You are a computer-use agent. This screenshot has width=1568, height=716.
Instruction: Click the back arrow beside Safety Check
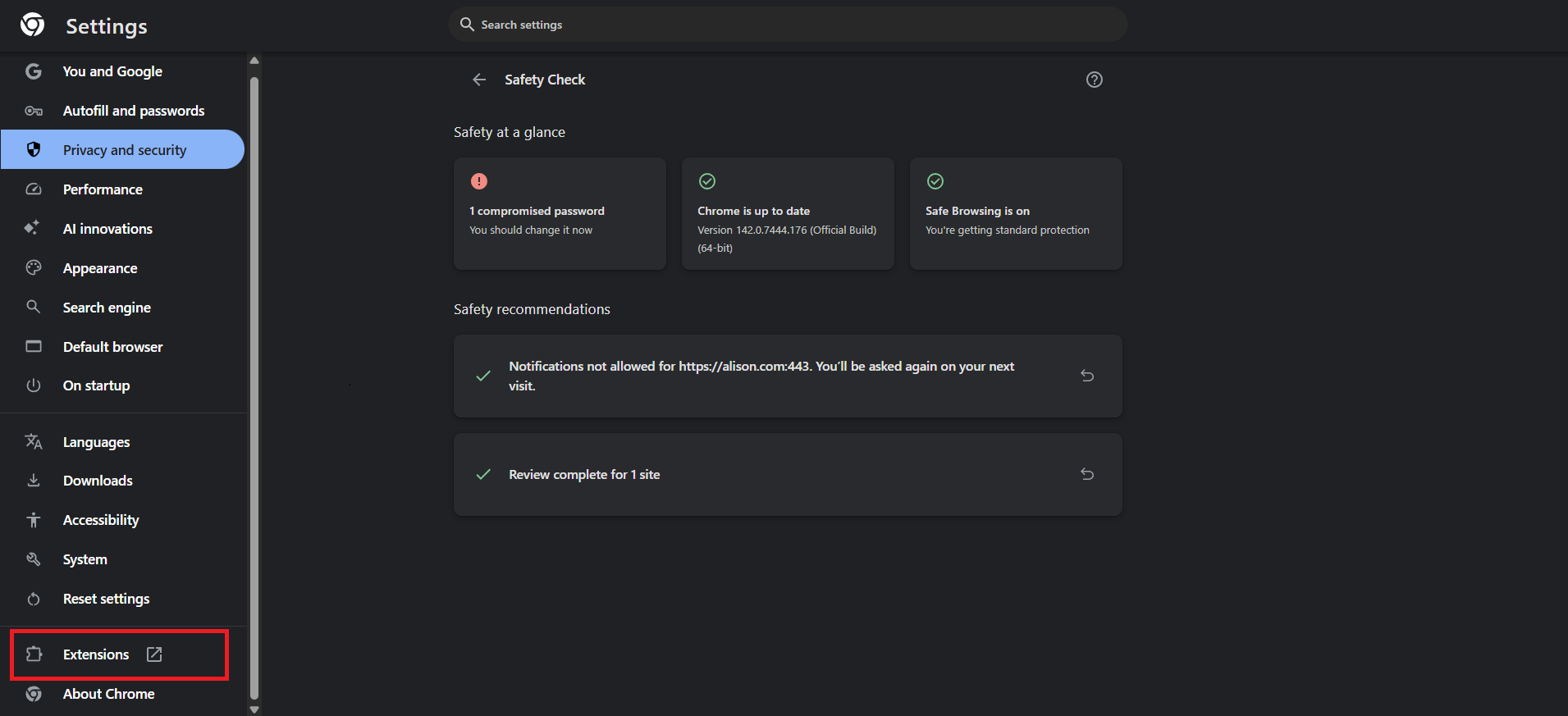479,80
